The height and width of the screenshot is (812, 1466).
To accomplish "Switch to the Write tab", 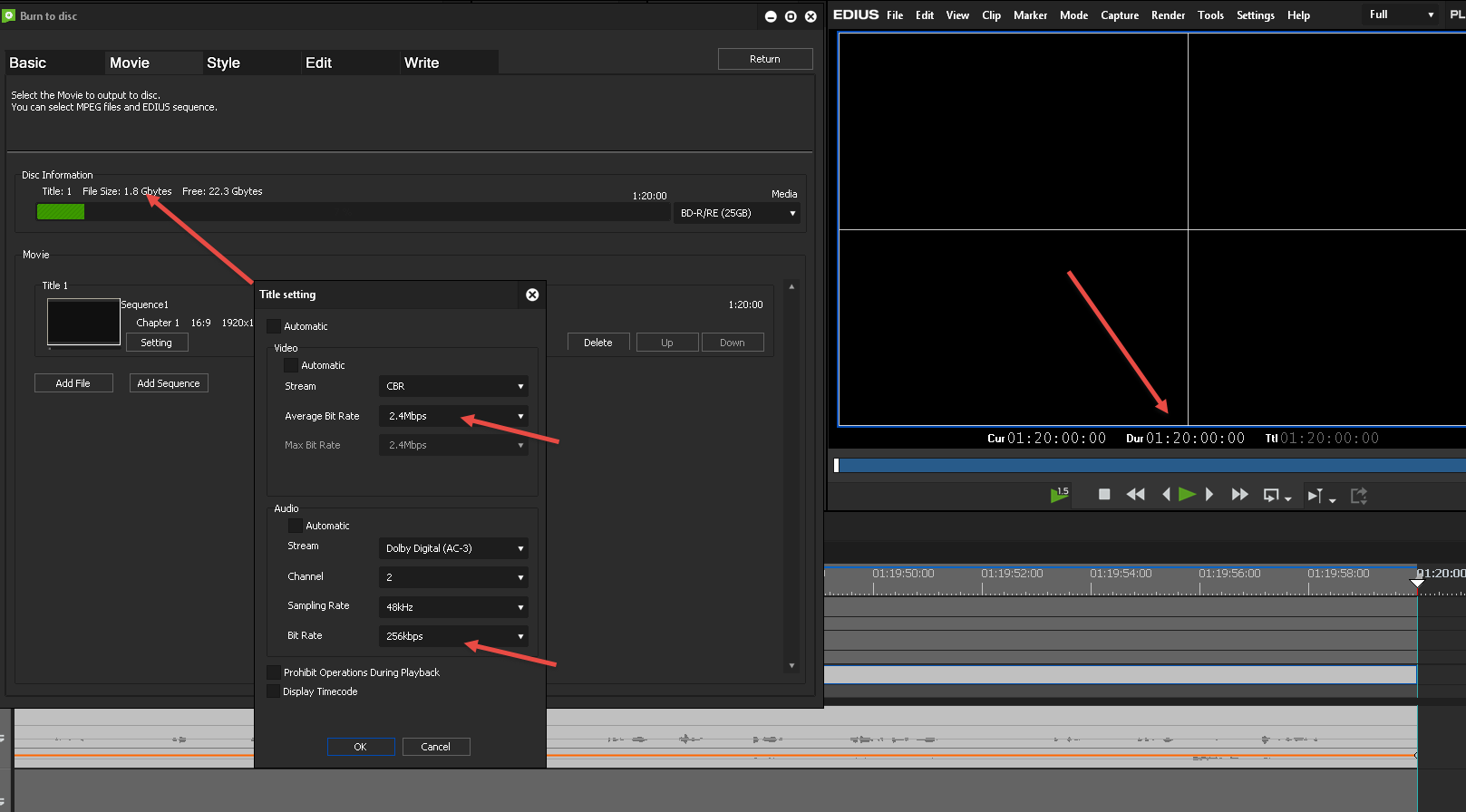I will tap(449, 63).
